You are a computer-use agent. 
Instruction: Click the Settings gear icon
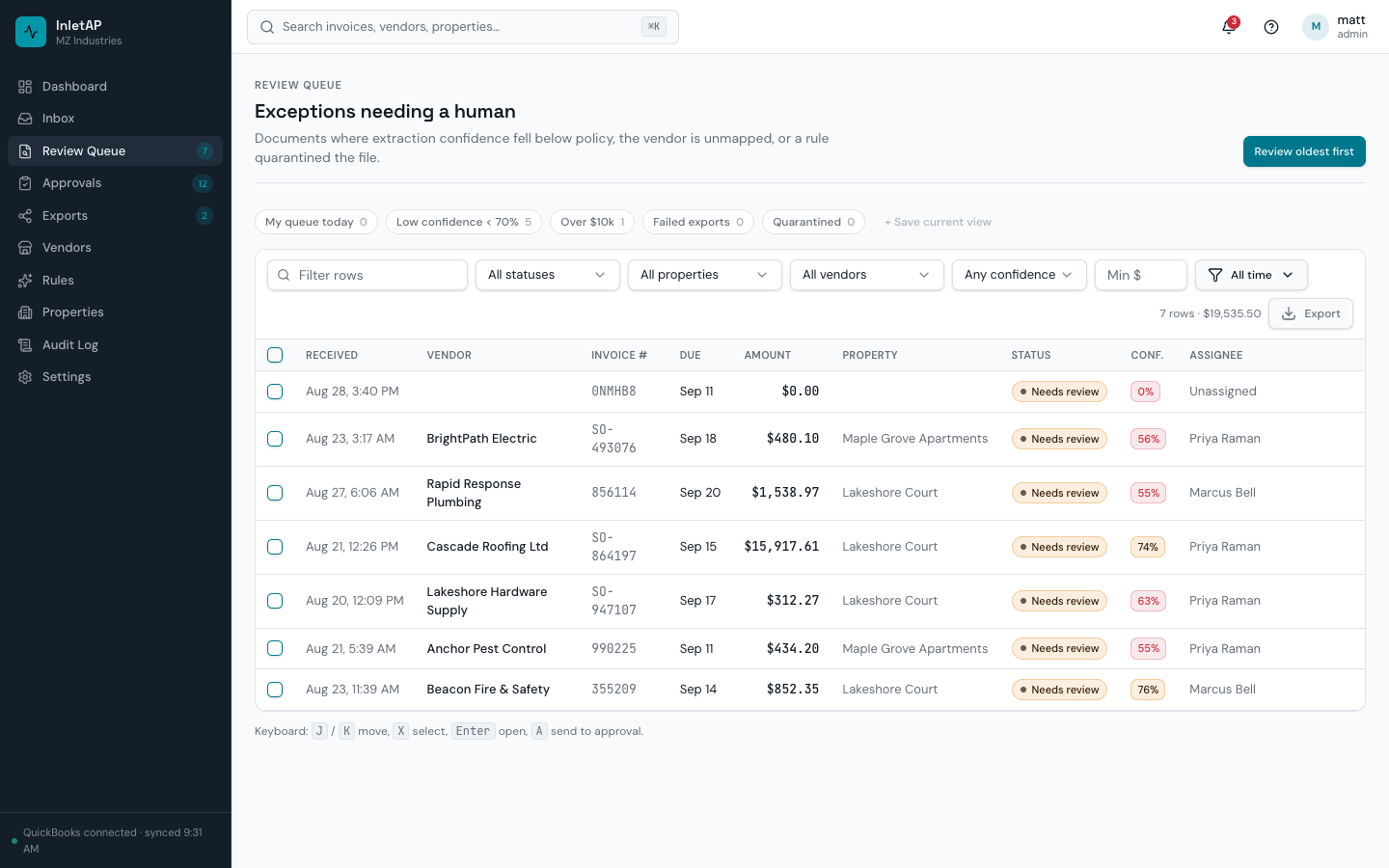25,377
